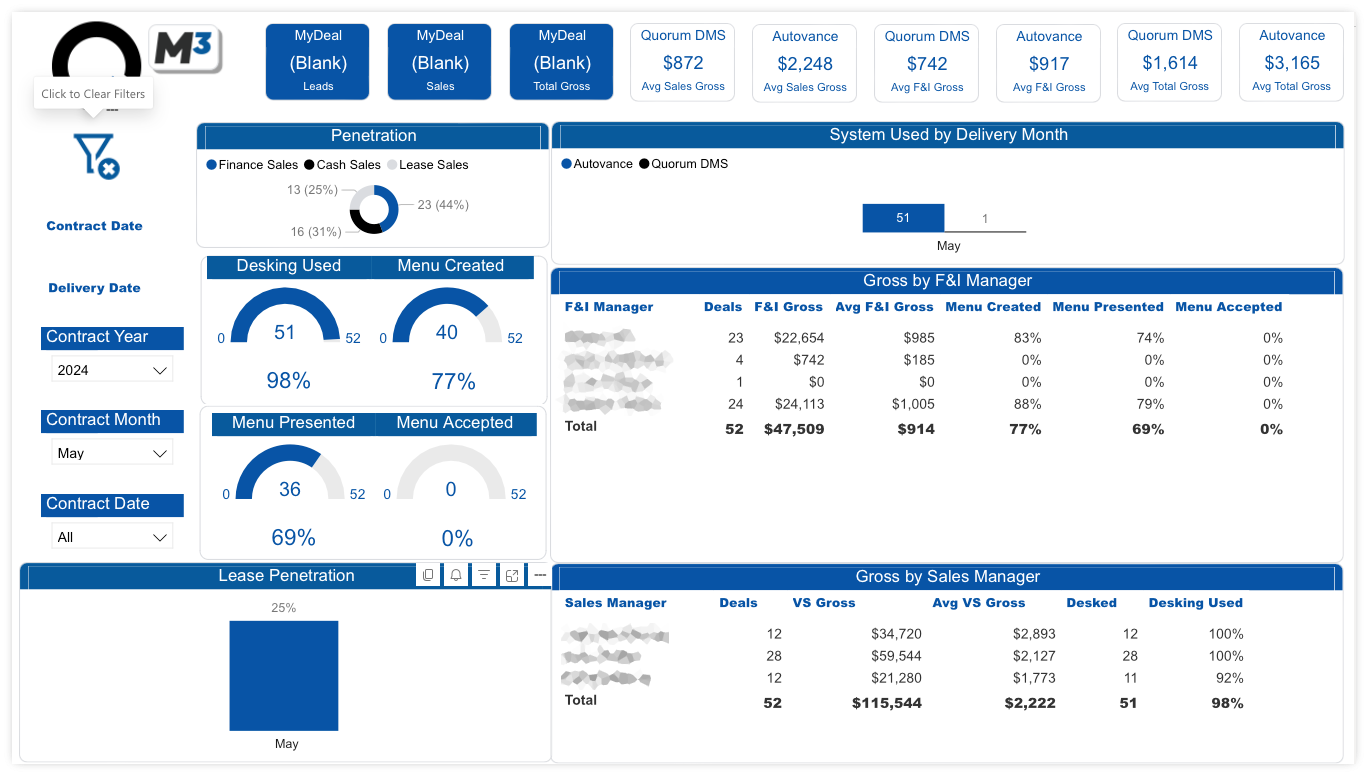Image resolution: width=1368 pixels, height=776 pixels.
Task: Click total VS Gross $115,544
Action: 887,703
